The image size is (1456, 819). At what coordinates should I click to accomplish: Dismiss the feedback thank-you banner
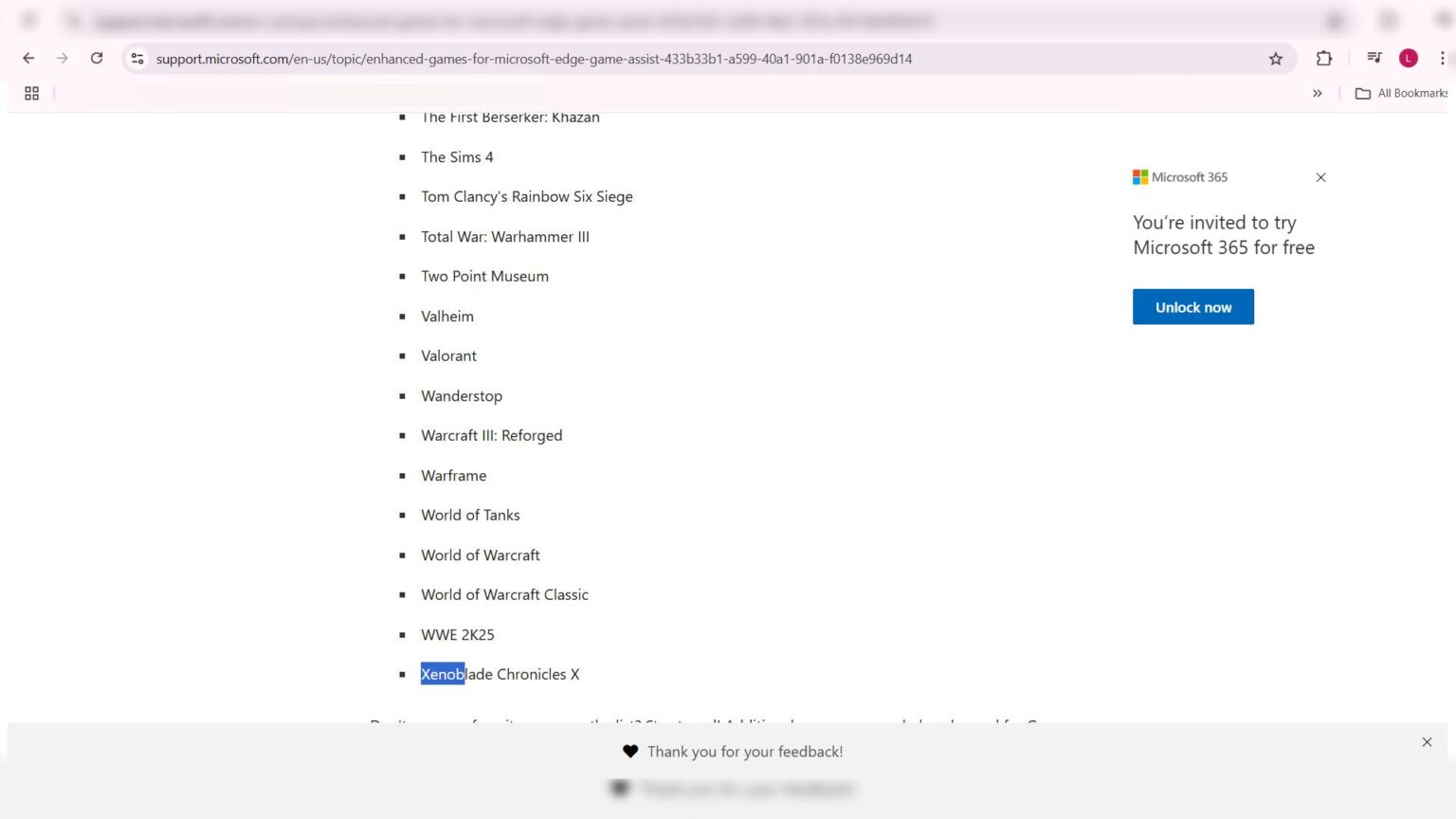tap(1427, 742)
